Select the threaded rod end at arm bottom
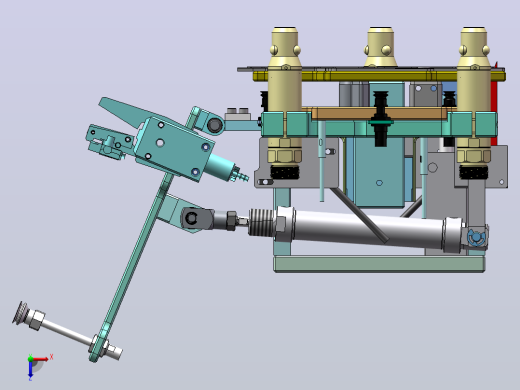 pos(115,351)
